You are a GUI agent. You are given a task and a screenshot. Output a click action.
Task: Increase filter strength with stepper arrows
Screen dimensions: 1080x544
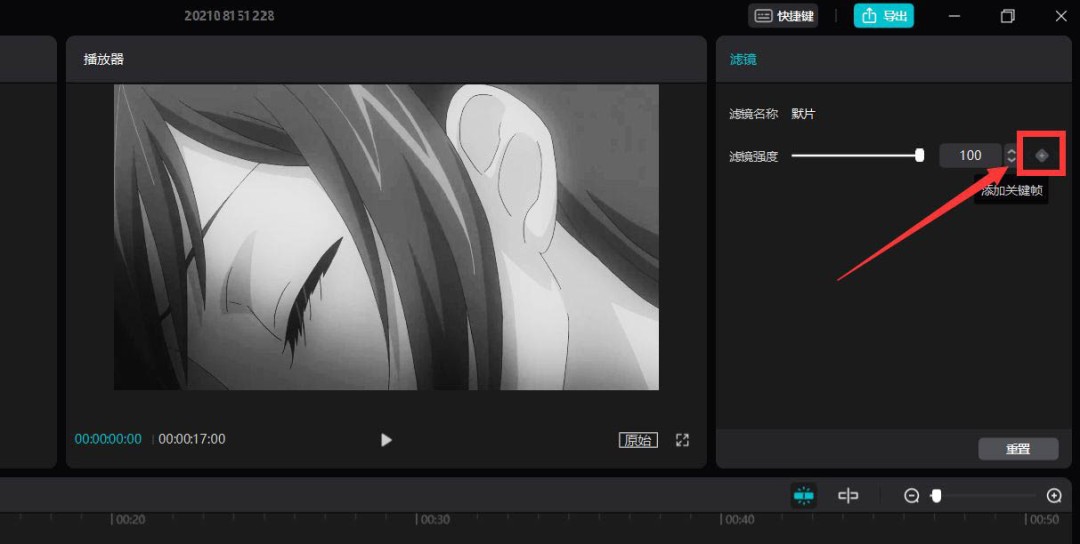(x=1011, y=151)
